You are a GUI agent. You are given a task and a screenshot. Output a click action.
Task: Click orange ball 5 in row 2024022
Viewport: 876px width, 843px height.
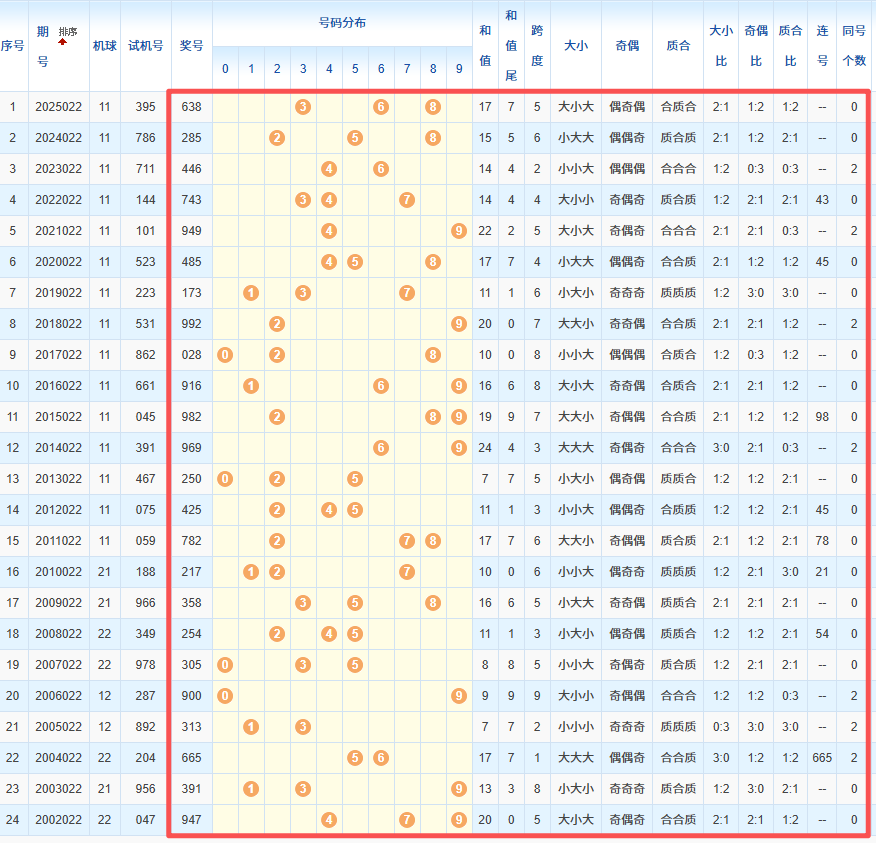[x=355, y=138]
